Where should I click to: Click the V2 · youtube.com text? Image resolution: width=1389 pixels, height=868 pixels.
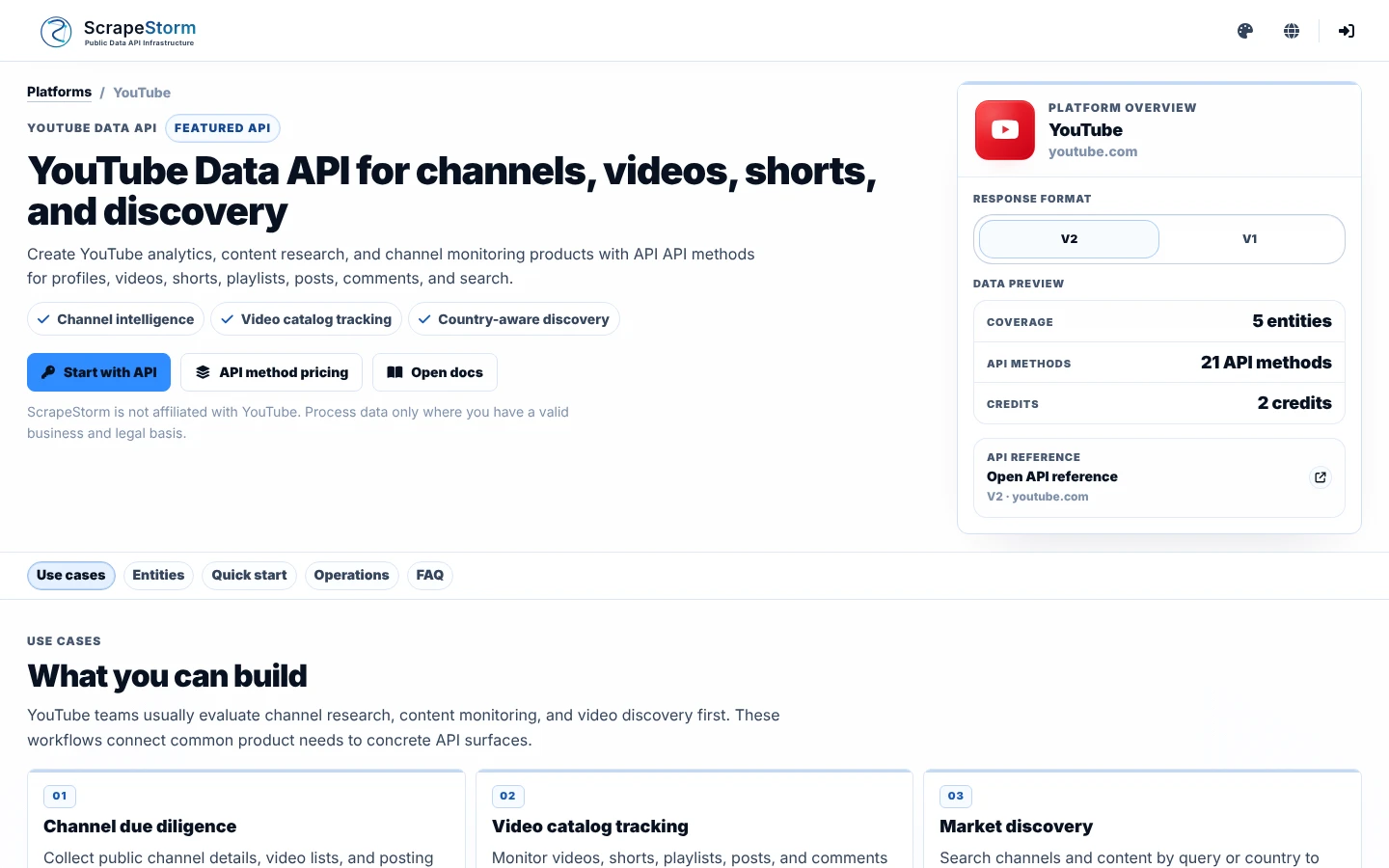point(1038,497)
